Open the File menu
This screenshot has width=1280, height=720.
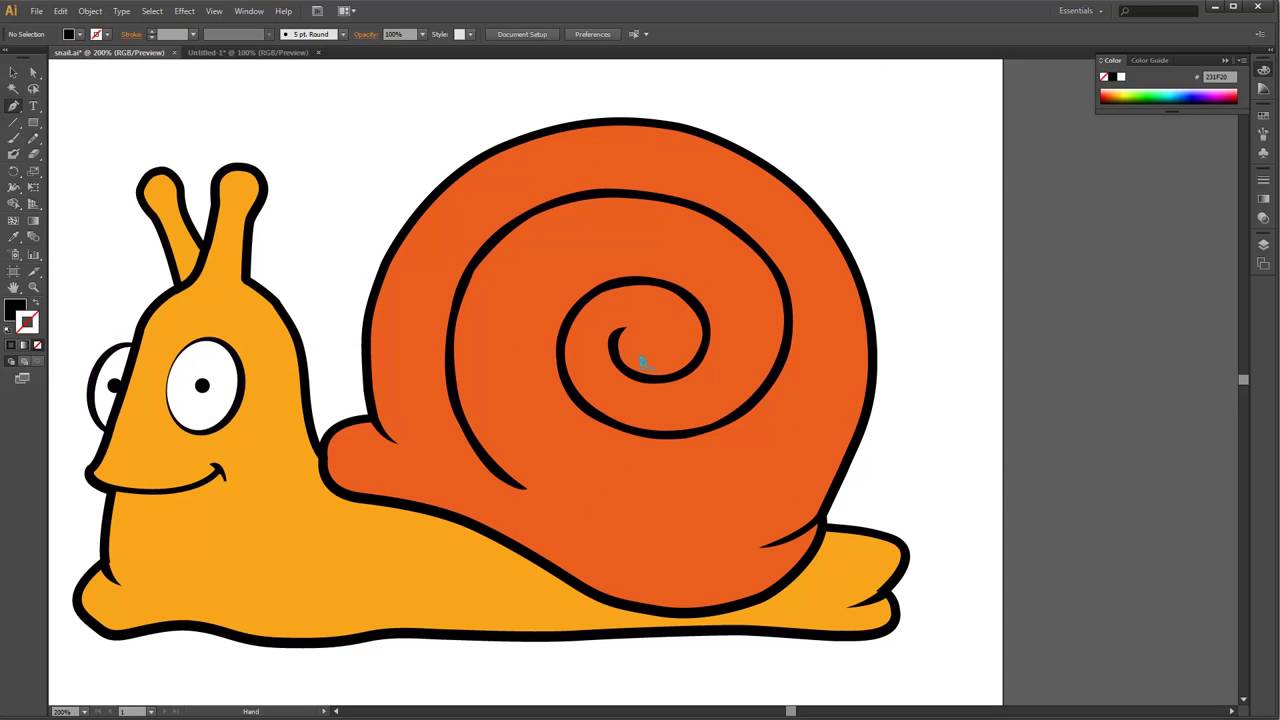(36, 11)
